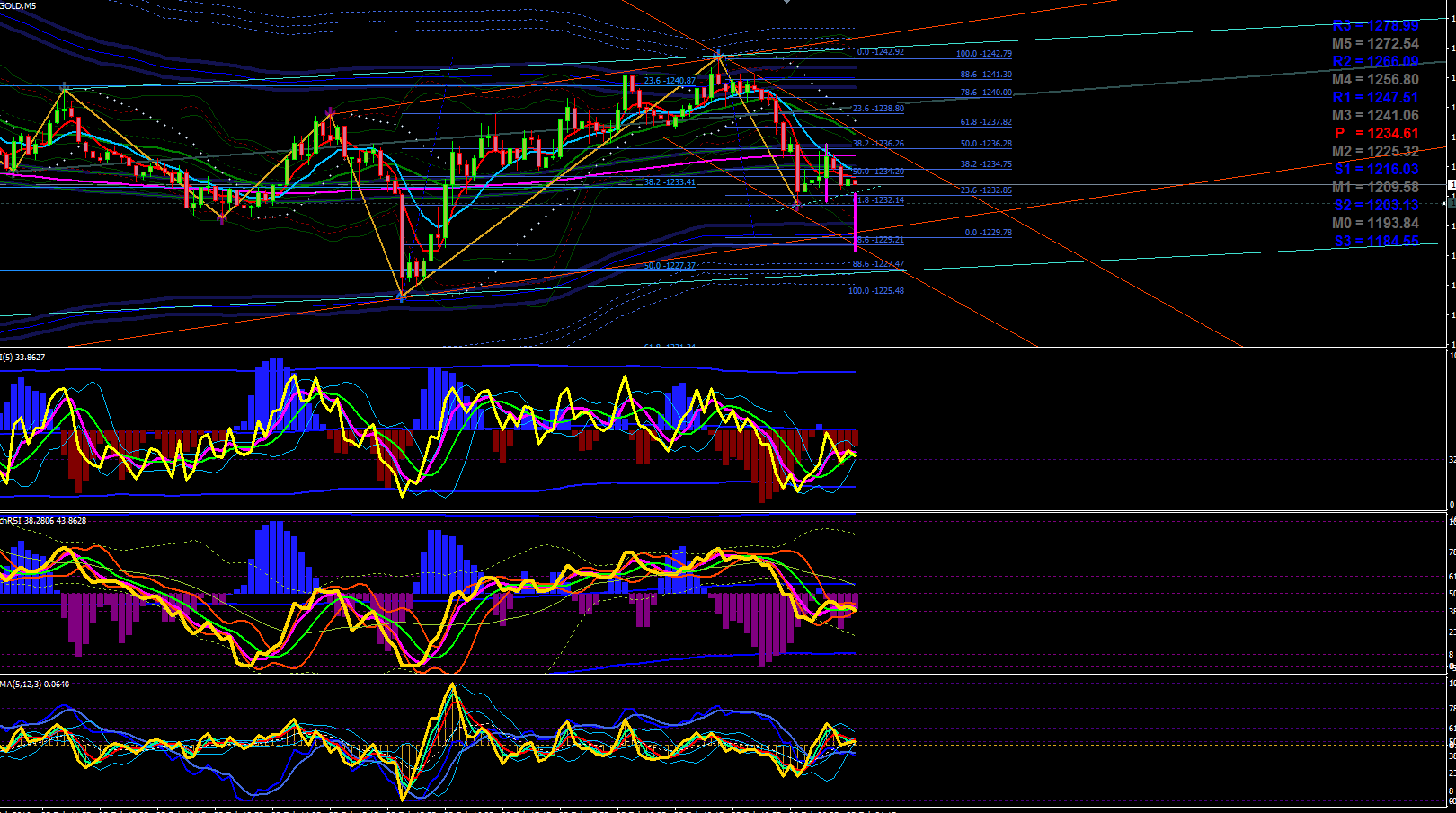The height and width of the screenshot is (813, 1456).
Task: Select the M4 = 1256.80 pivot label
Action: (x=1375, y=80)
